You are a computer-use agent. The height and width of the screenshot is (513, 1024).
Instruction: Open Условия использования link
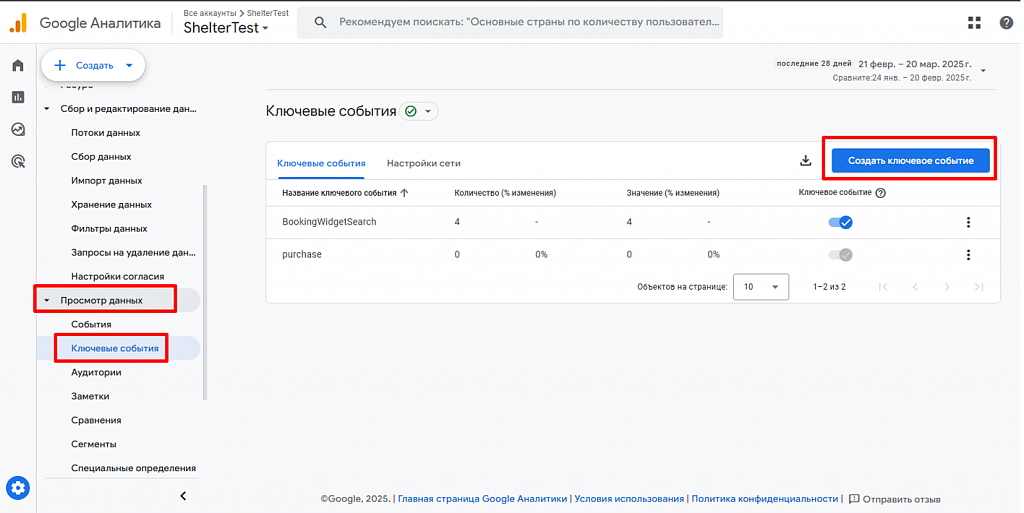coord(629,499)
